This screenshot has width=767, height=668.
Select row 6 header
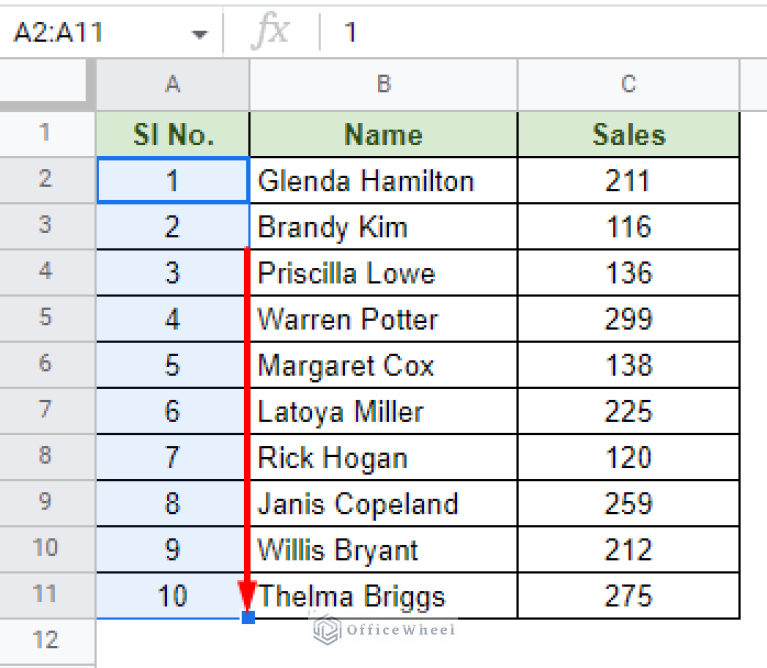pyautogui.click(x=47, y=365)
